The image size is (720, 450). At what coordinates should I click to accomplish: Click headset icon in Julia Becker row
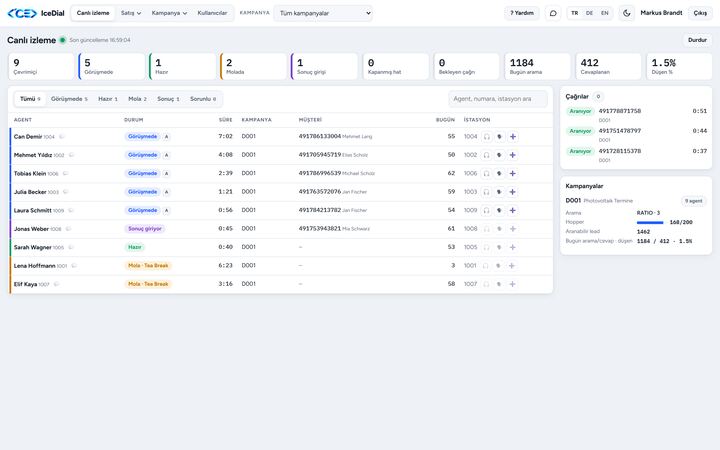coord(486,192)
